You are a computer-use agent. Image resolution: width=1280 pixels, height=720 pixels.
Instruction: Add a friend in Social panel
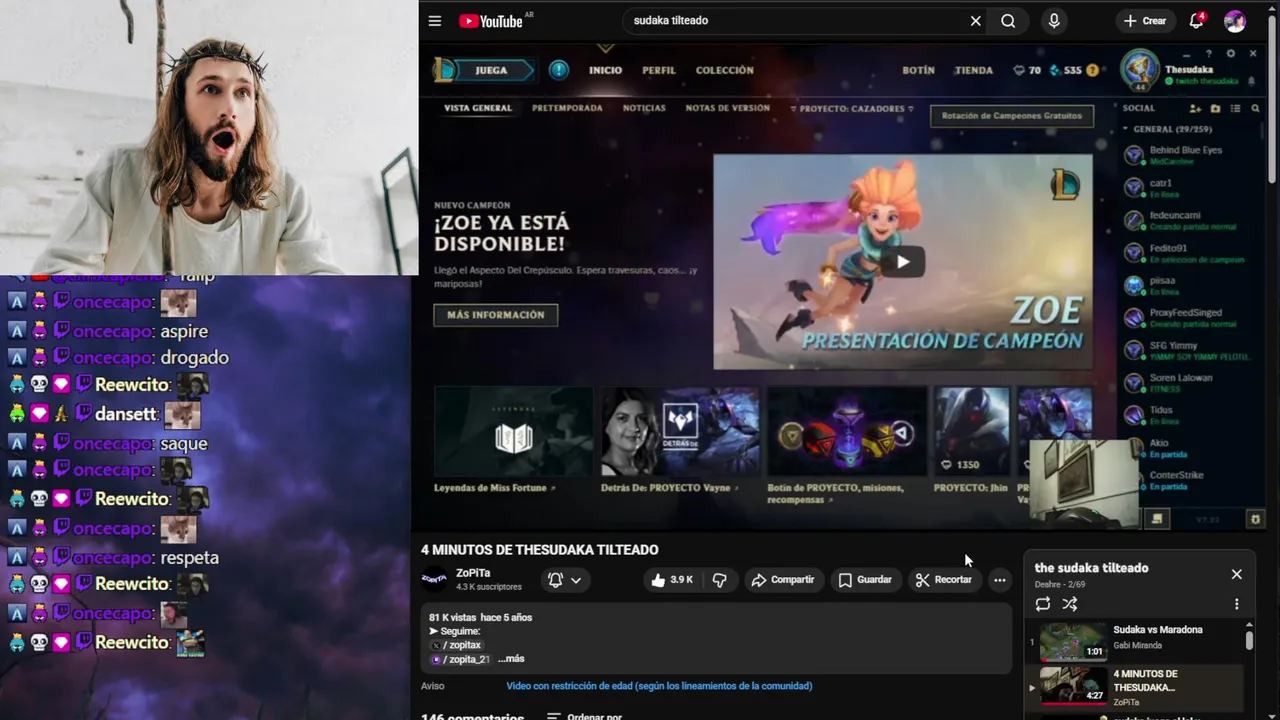pos(1195,108)
